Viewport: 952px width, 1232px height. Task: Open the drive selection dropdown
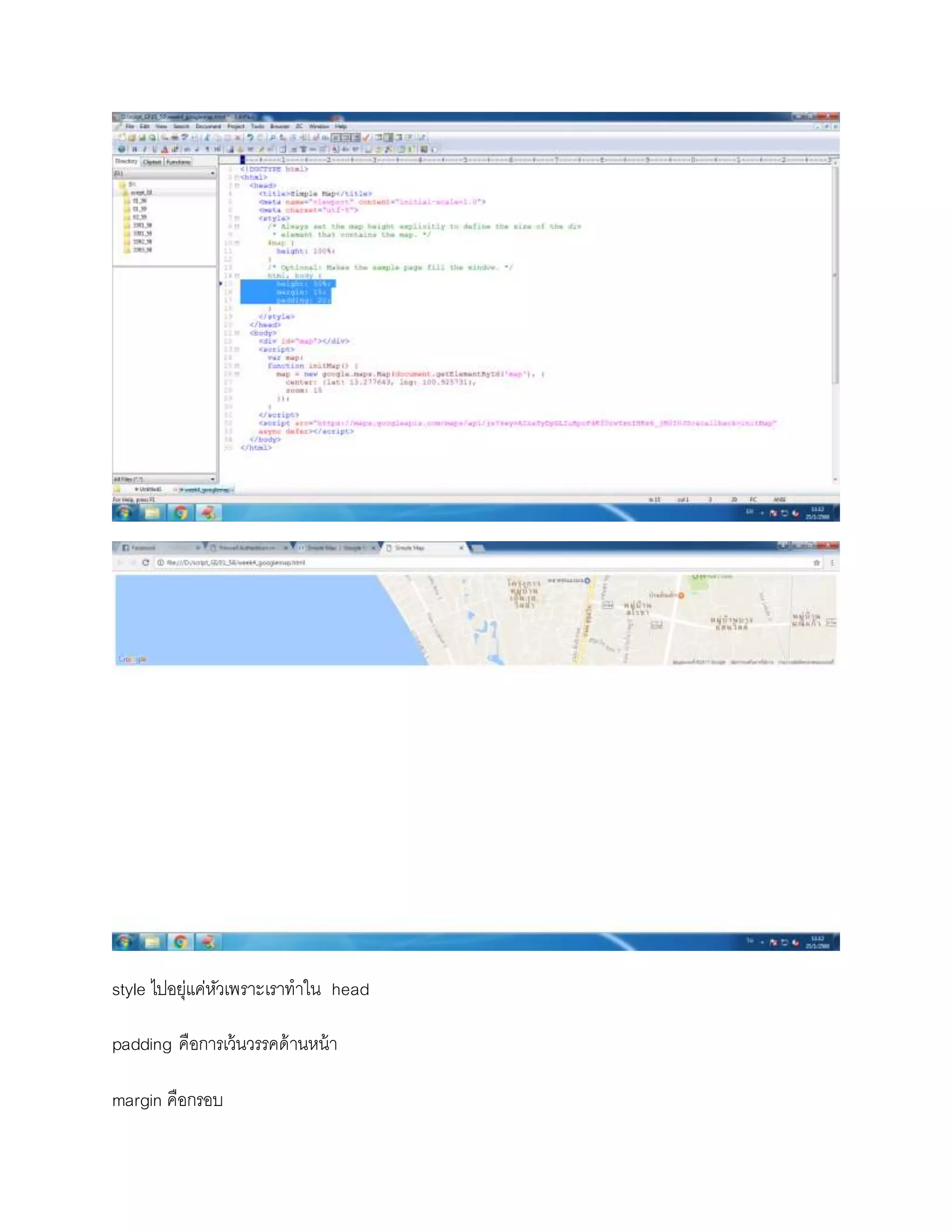[x=212, y=174]
